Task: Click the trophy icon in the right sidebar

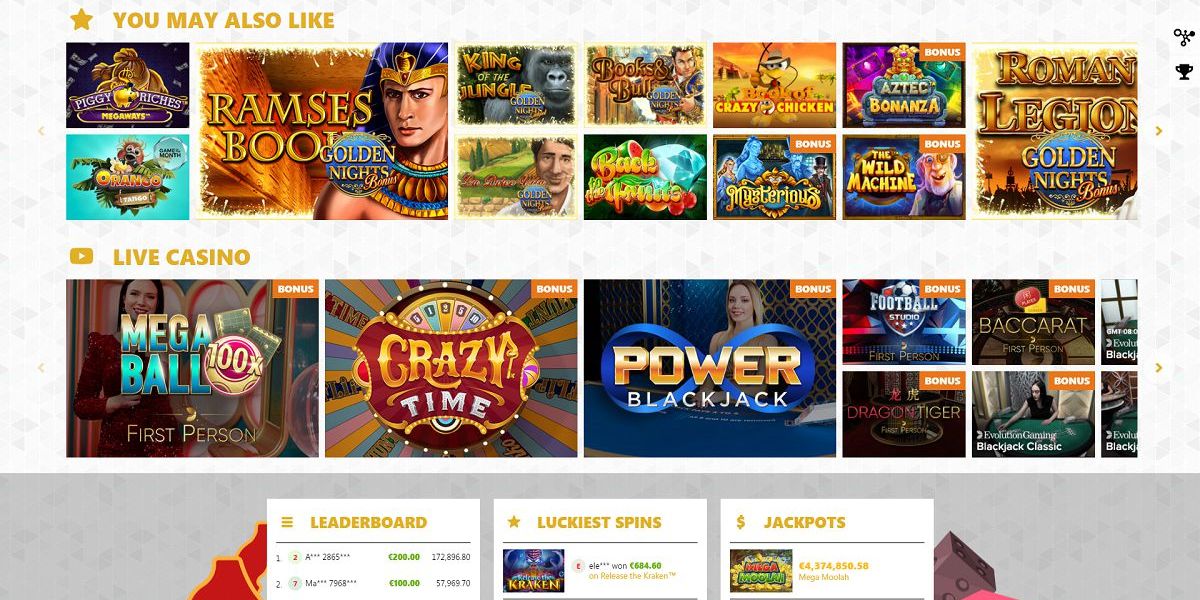Action: click(1184, 72)
